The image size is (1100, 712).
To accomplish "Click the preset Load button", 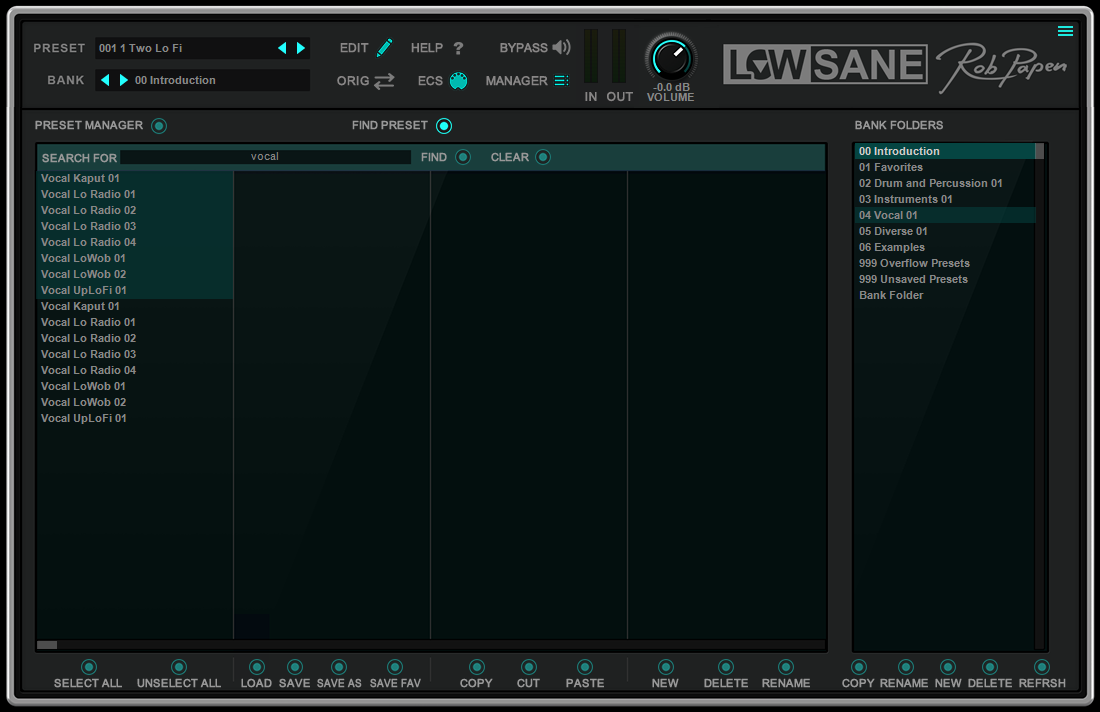I will (x=257, y=666).
